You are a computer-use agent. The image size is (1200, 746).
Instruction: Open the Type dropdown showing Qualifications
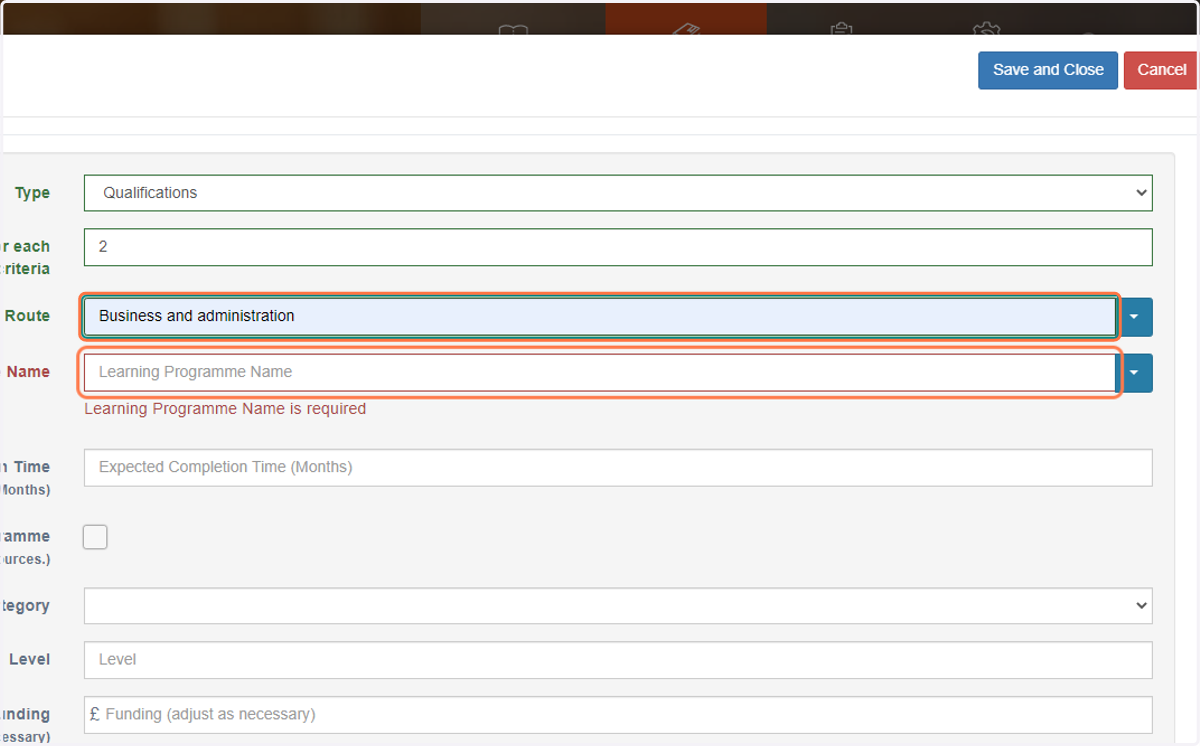coord(618,193)
